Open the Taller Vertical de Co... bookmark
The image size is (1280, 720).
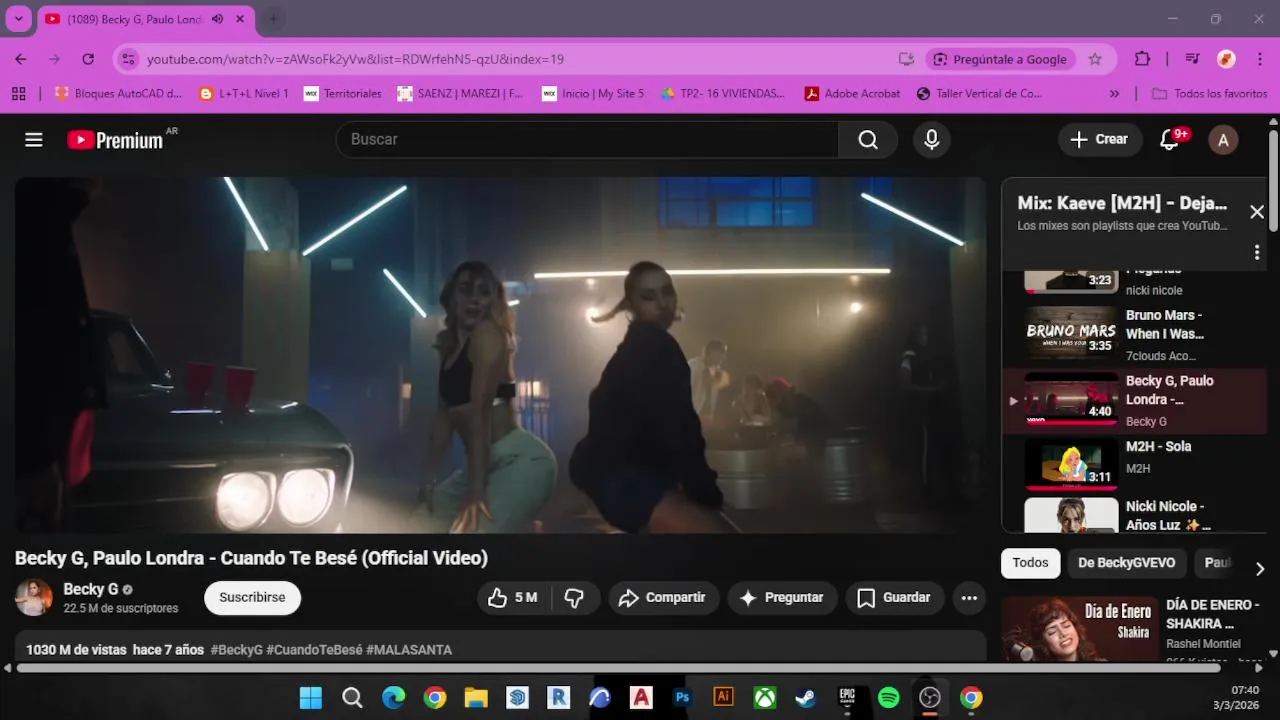pyautogui.click(x=979, y=93)
